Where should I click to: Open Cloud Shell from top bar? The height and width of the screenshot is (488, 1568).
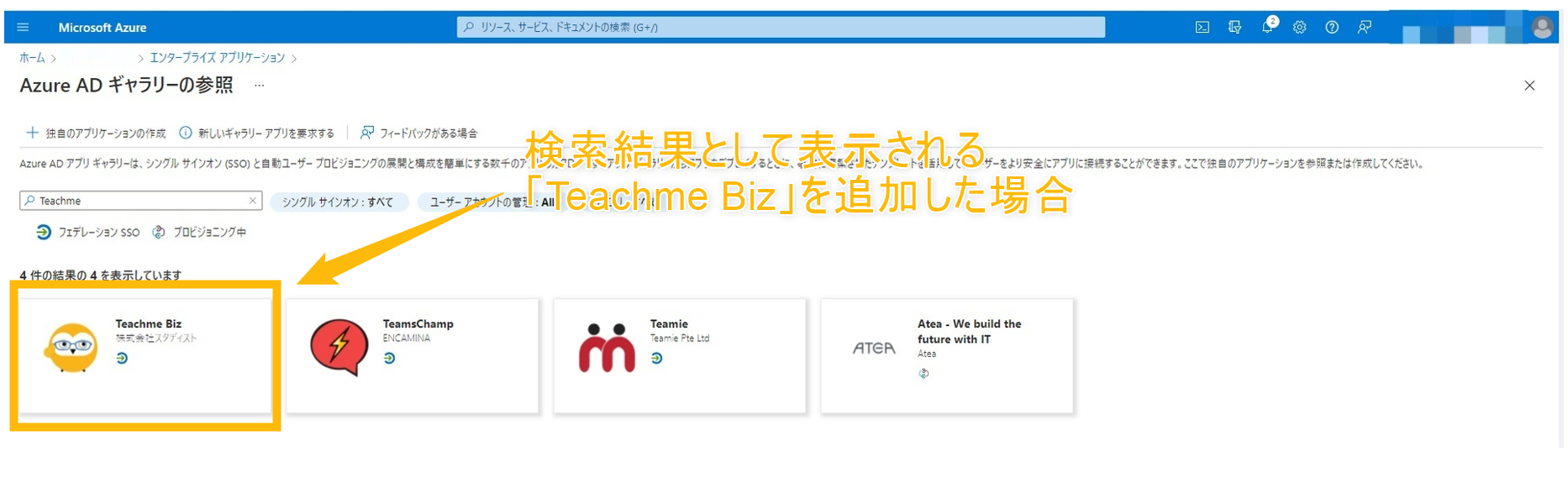(x=1202, y=27)
